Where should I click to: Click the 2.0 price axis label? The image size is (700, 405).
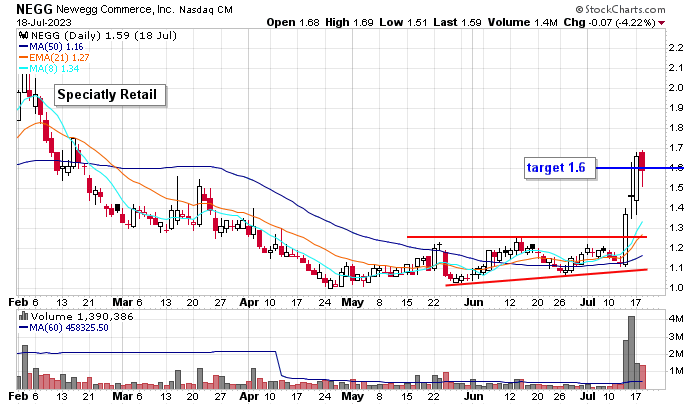point(676,88)
